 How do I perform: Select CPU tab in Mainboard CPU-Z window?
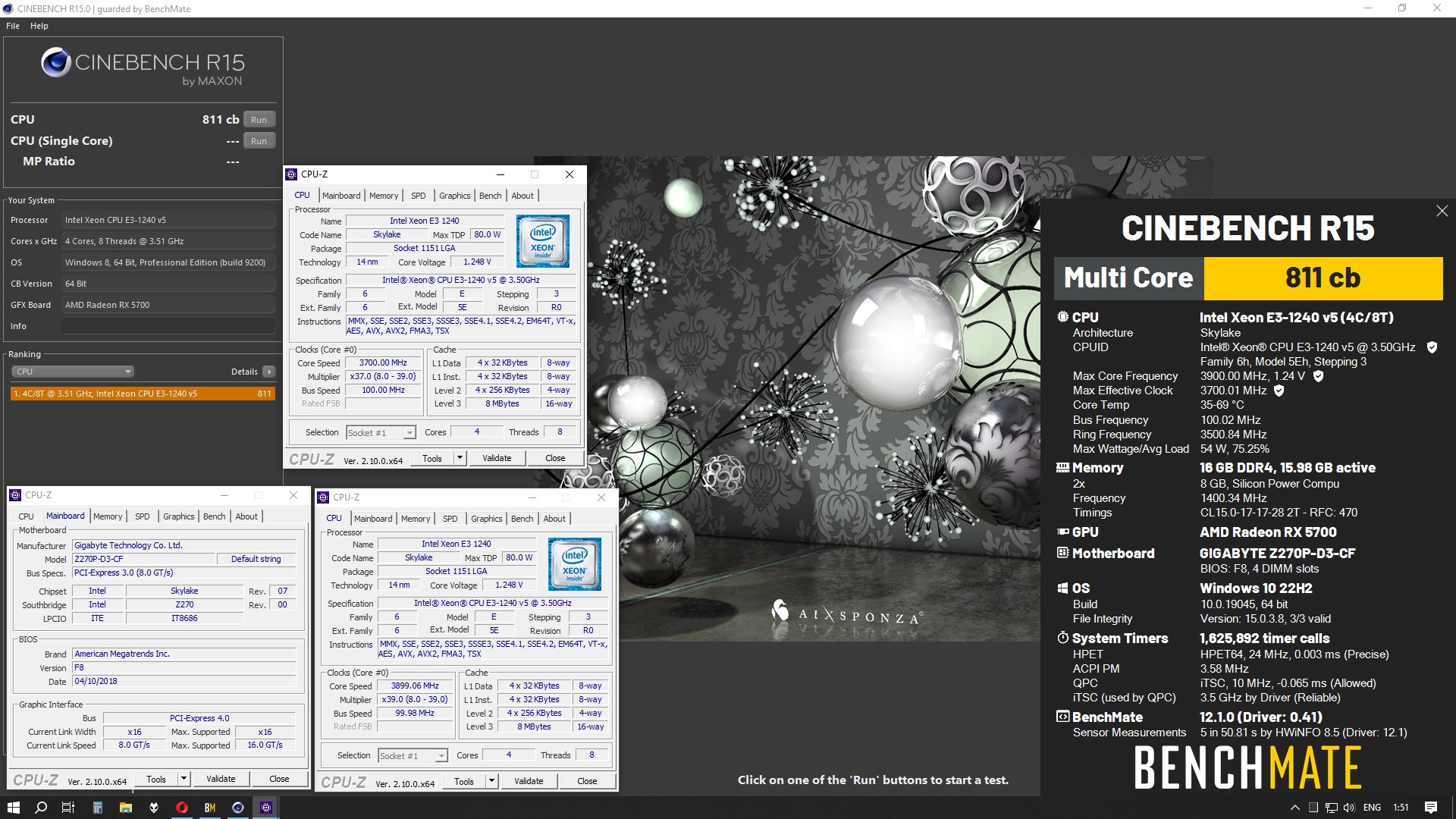[x=27, y=516]
